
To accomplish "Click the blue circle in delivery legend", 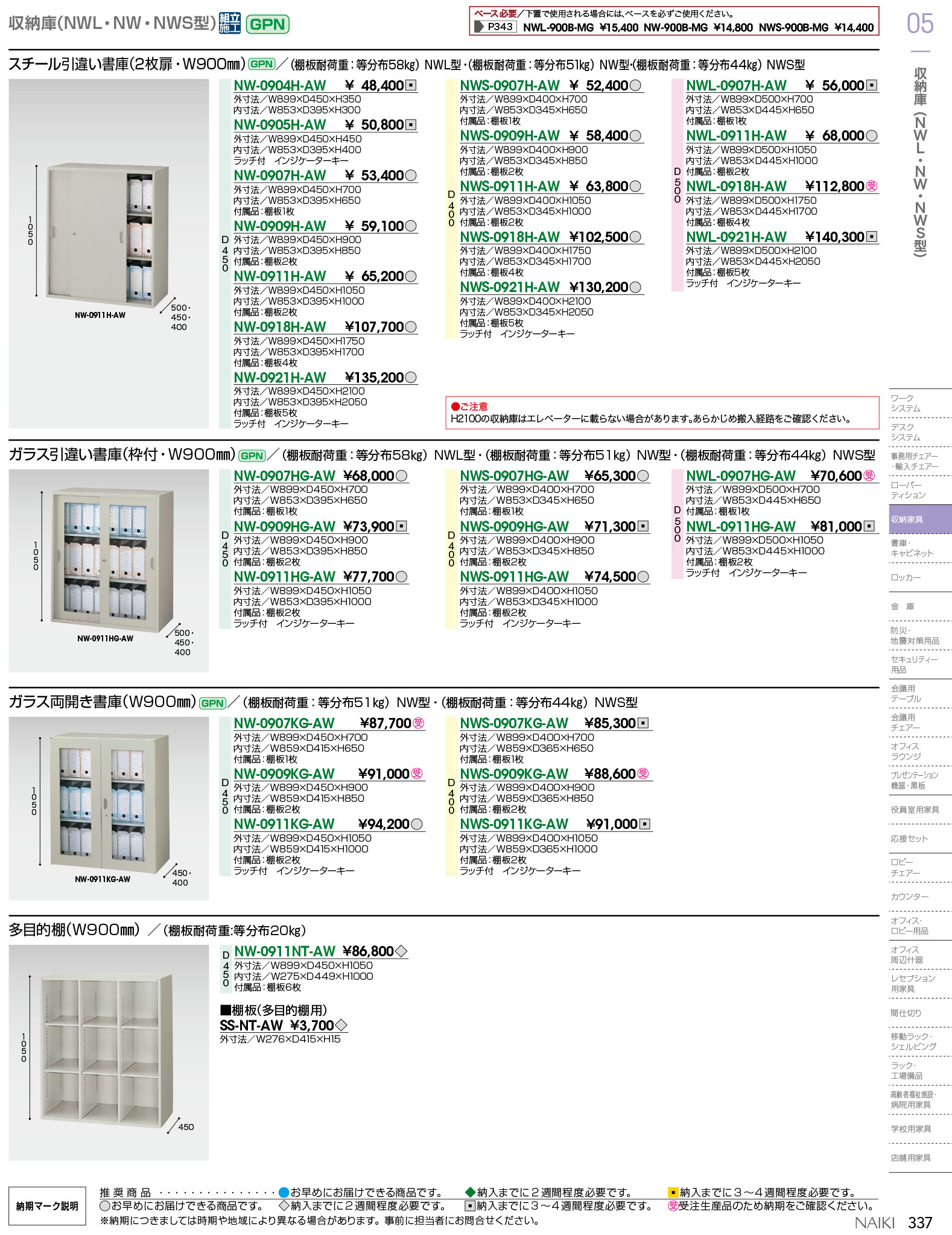I will (x=284, y=1193).
